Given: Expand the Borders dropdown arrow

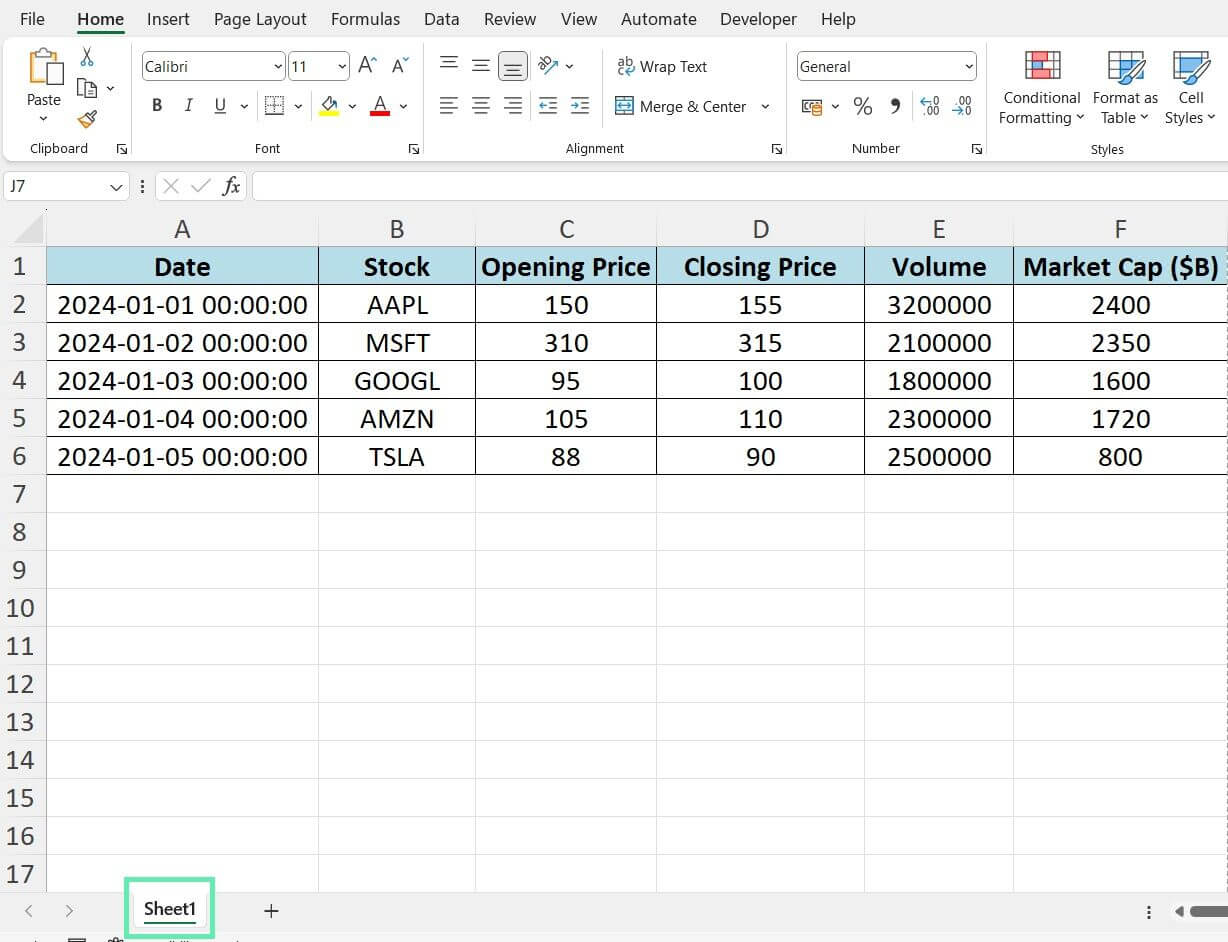Looking at the screenshot, I should pos(298,106).
